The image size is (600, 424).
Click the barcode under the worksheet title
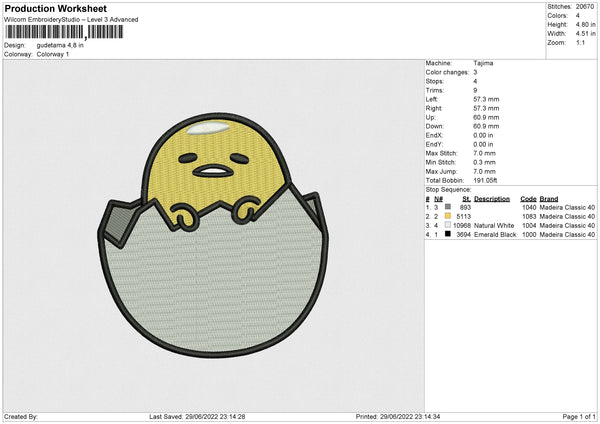click(x=64, y=32)
